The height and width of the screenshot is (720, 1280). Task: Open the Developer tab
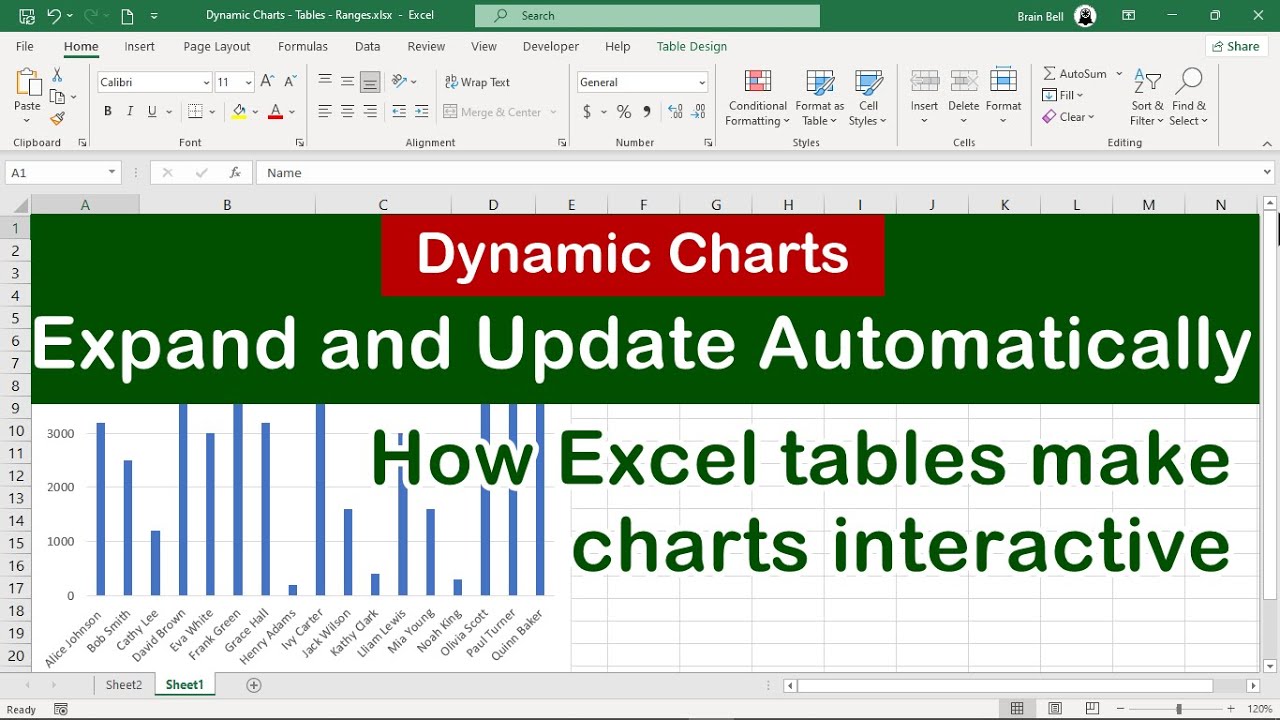[551, 46]
